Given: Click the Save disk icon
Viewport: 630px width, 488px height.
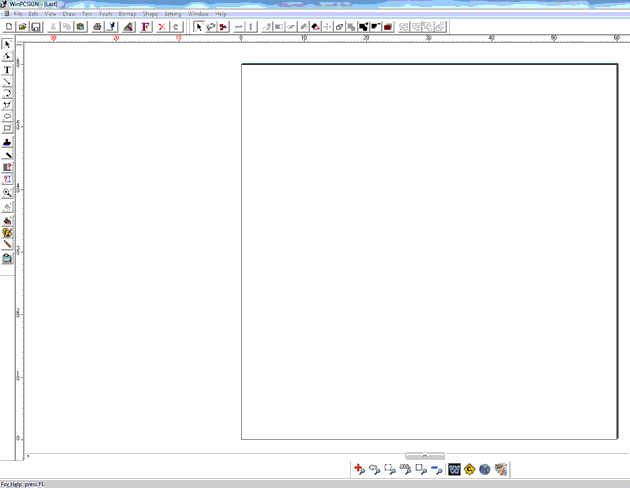Looking at the screenshot, I should point(35,27).
